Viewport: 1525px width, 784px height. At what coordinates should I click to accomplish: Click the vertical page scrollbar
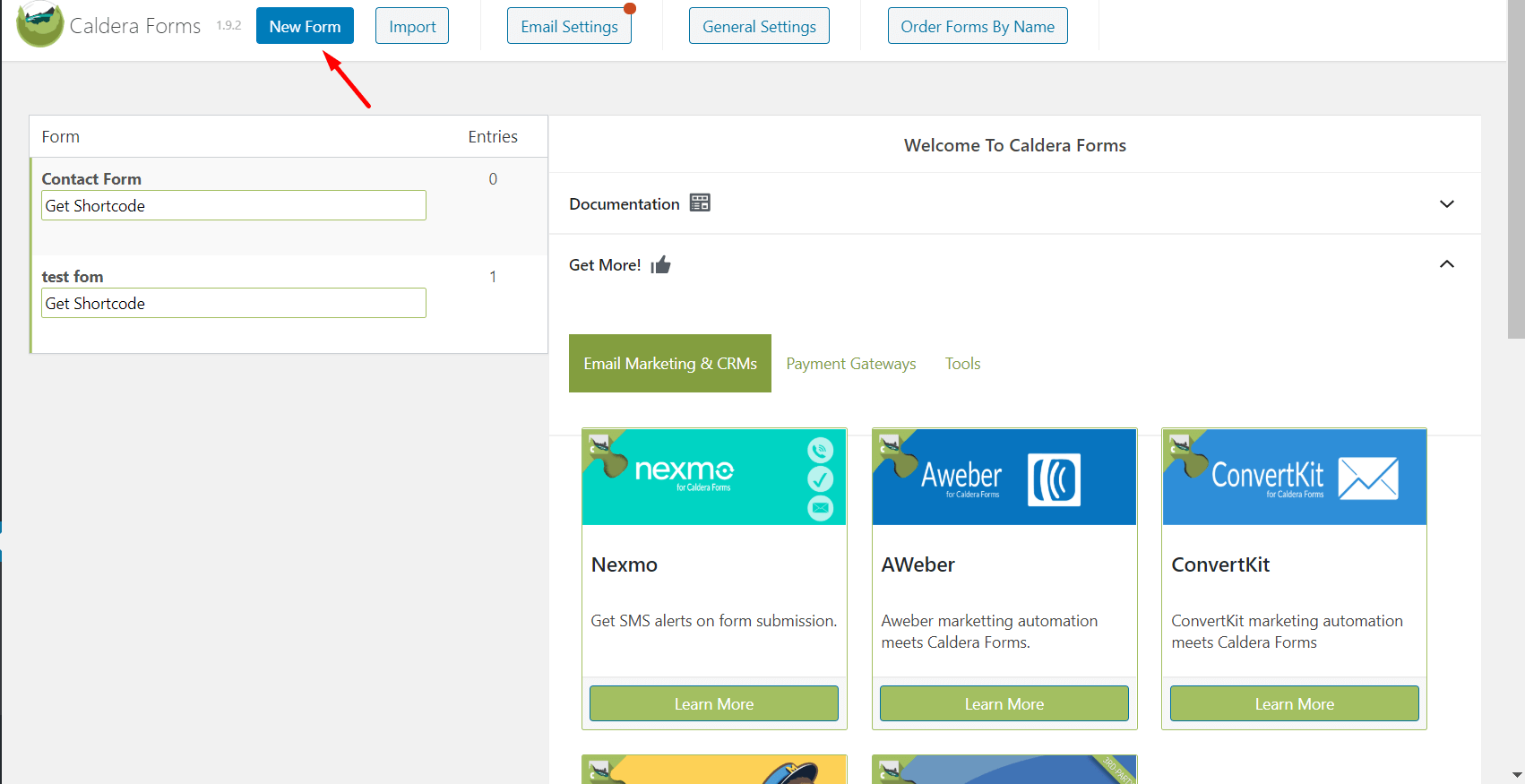pyautogui.click(x=1516, y=179)
